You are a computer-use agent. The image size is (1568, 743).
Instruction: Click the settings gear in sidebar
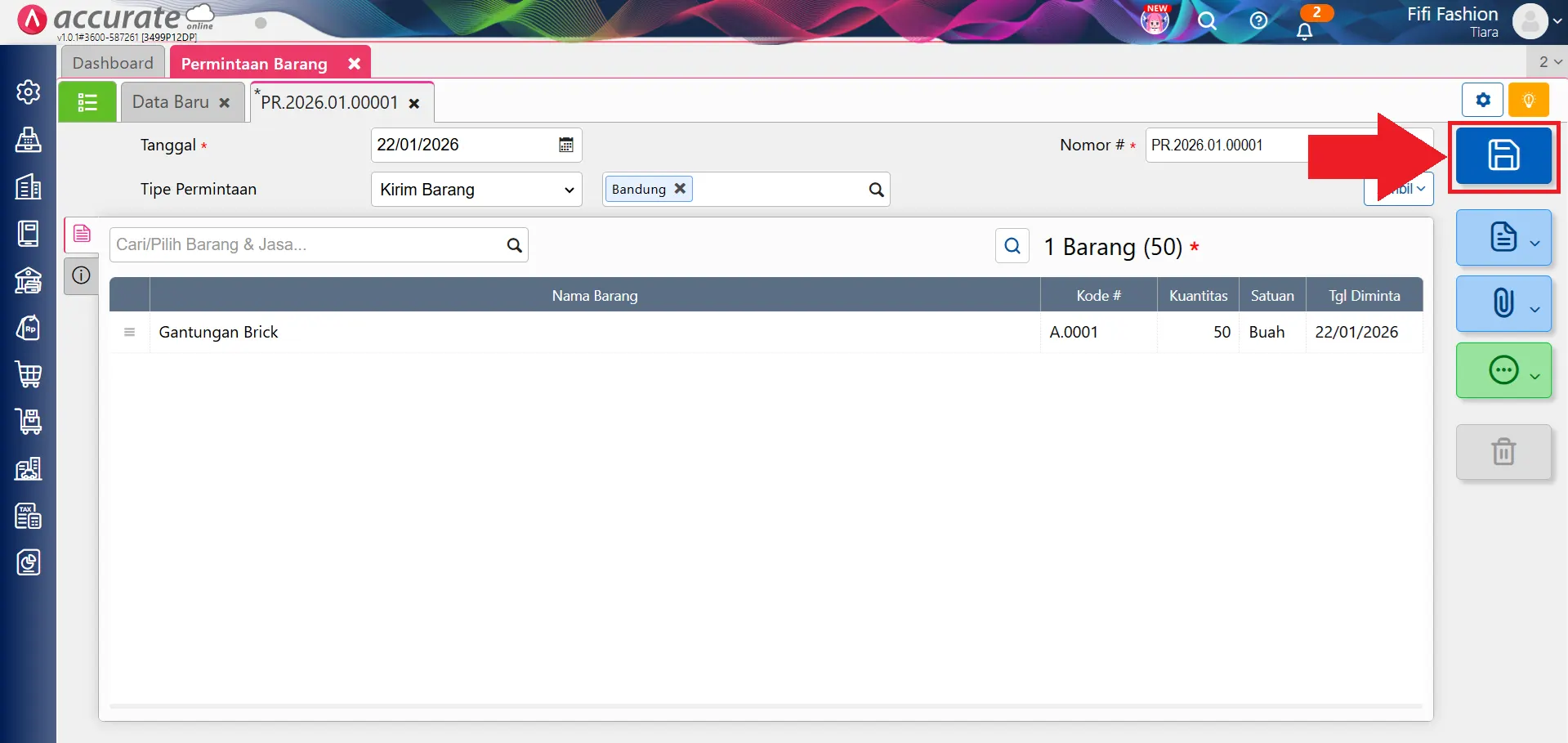click(x=29, y=92)
